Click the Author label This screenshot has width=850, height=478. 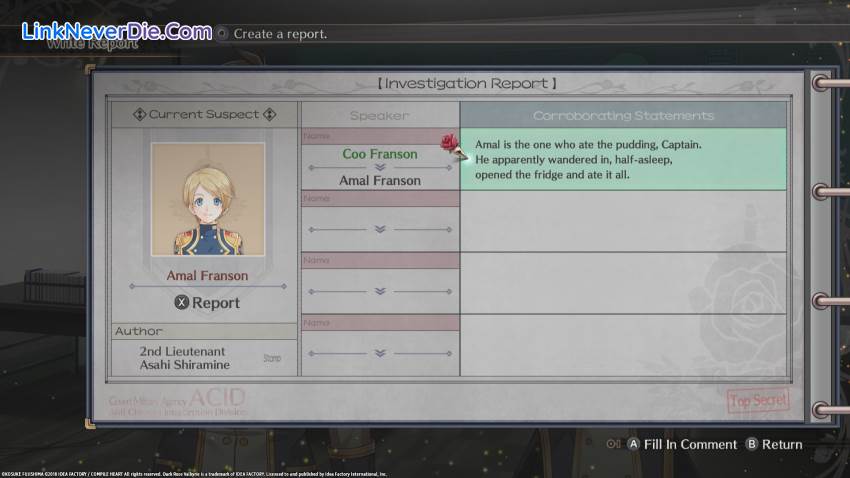tap(139, 331)
